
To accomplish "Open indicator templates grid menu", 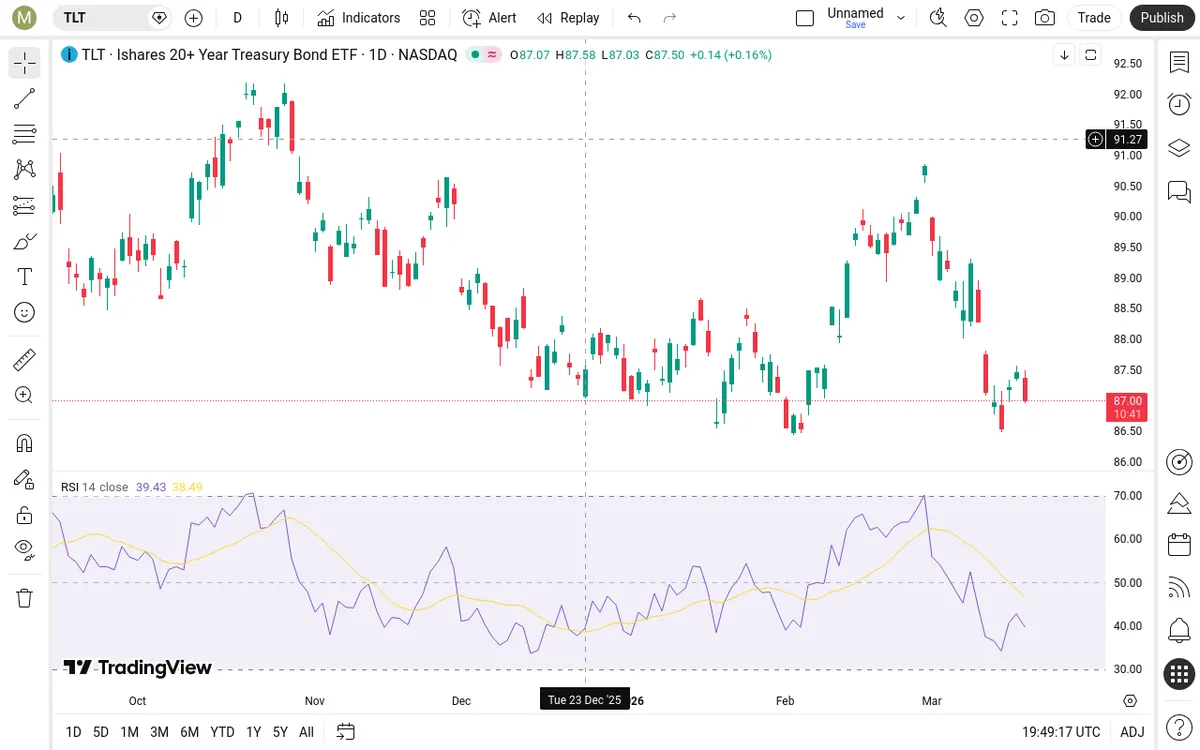I will [428, 17].
